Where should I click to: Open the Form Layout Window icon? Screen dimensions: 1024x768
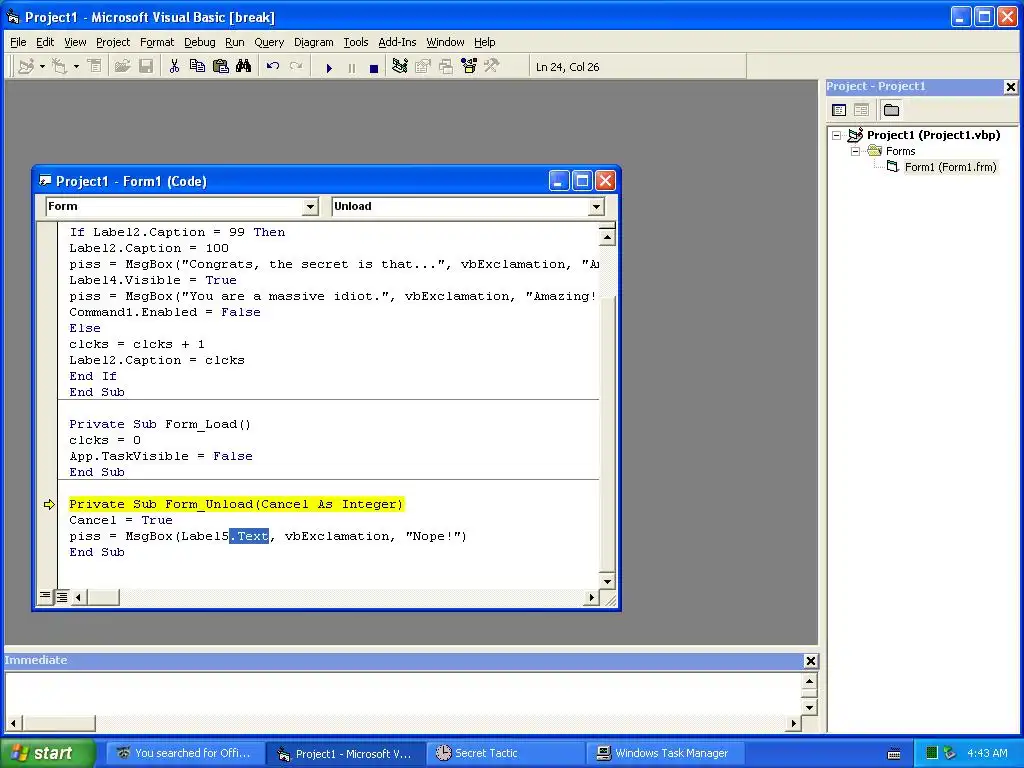[x=446, y=67]
